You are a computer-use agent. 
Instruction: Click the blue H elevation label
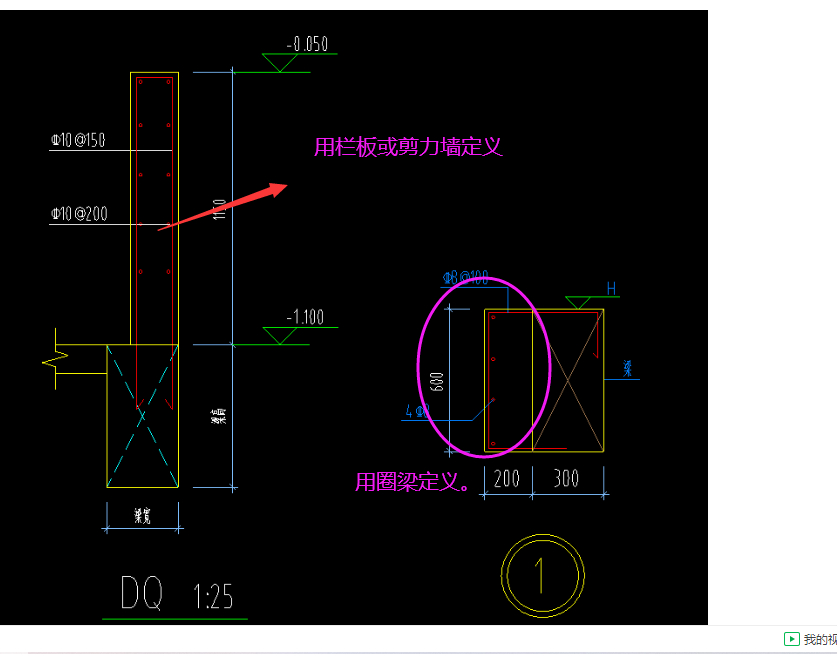click(611, 289)
